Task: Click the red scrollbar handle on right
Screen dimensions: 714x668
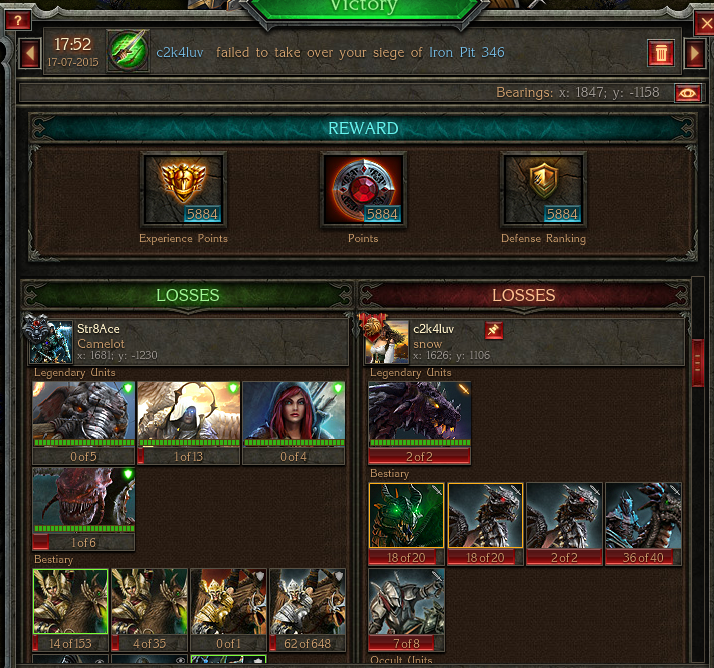Action: [698, 363]
